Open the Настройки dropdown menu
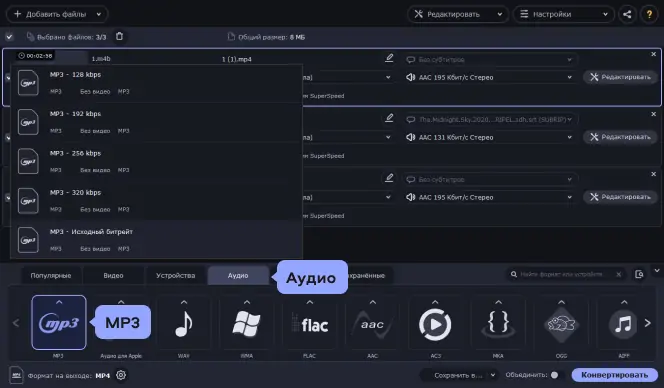This screenshot has height=388, width=664. pyautogui.click(x=564, y=14)
